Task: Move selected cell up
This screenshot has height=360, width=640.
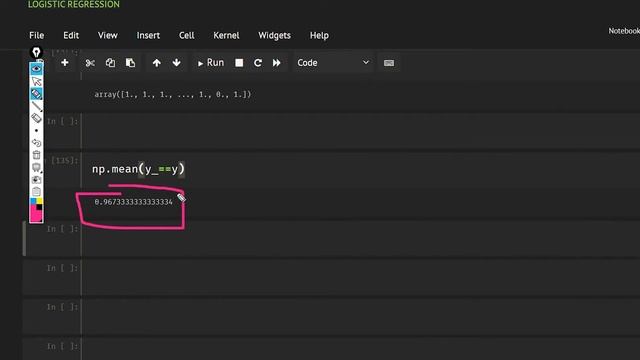Action: [156, 63]
